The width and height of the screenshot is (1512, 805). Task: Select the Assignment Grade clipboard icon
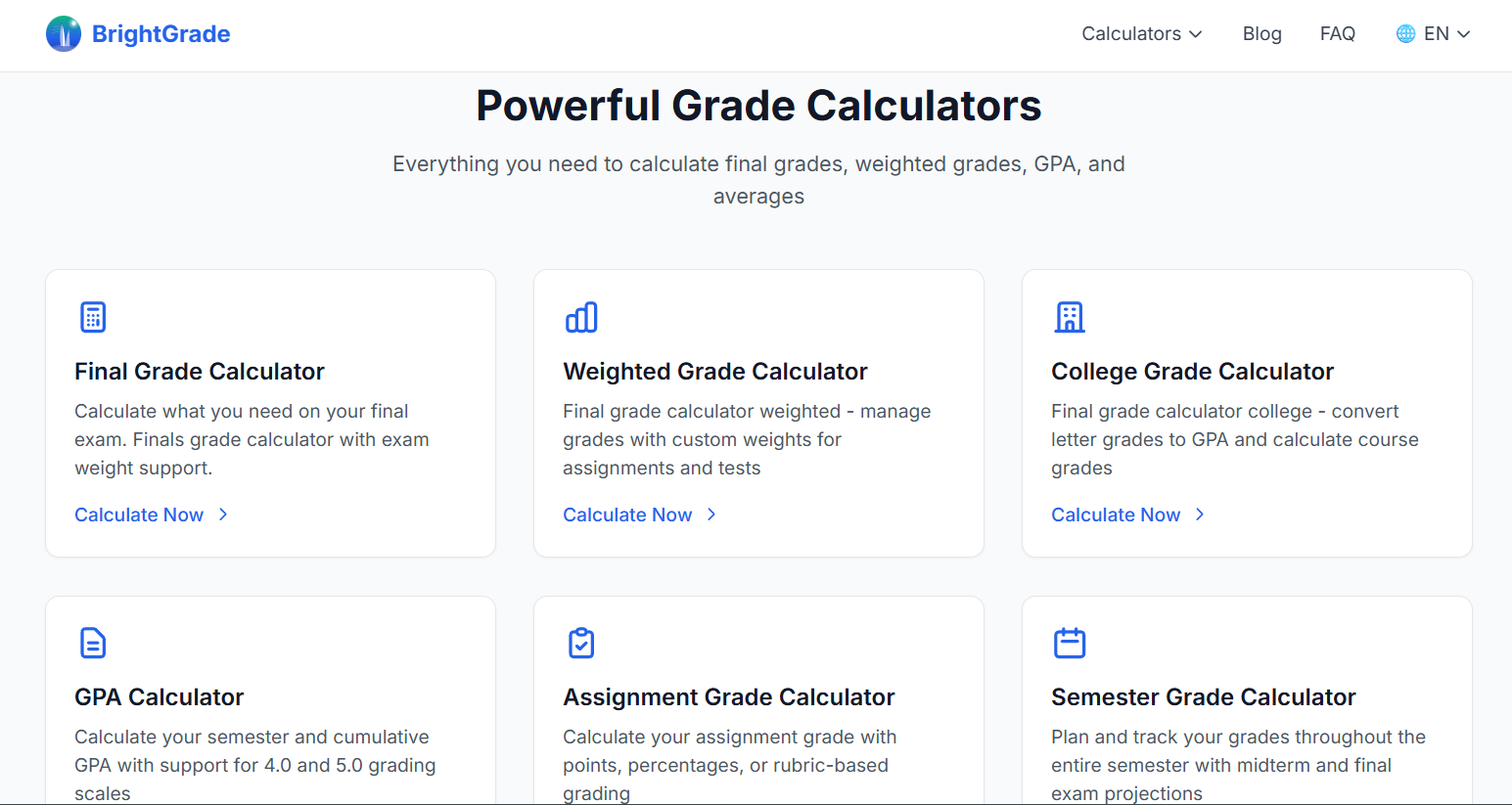[x=580, y=643]
